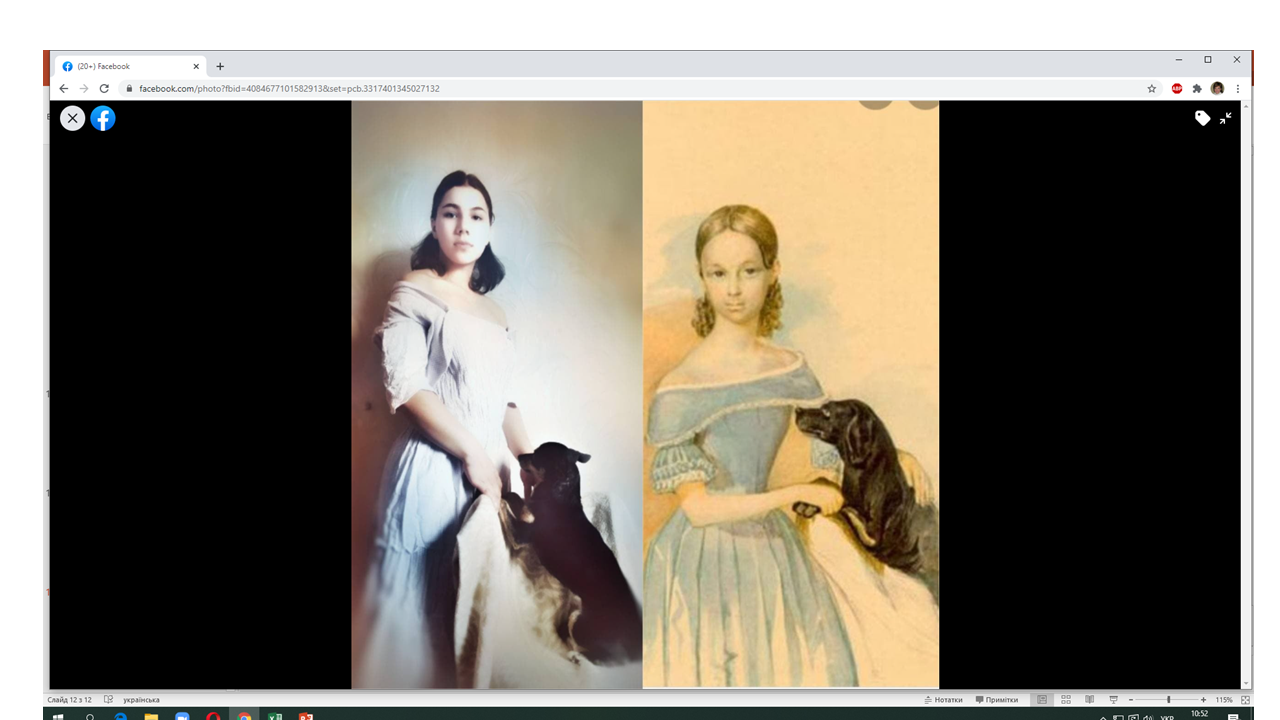Reload the page in Chrome

click(104, 88)
